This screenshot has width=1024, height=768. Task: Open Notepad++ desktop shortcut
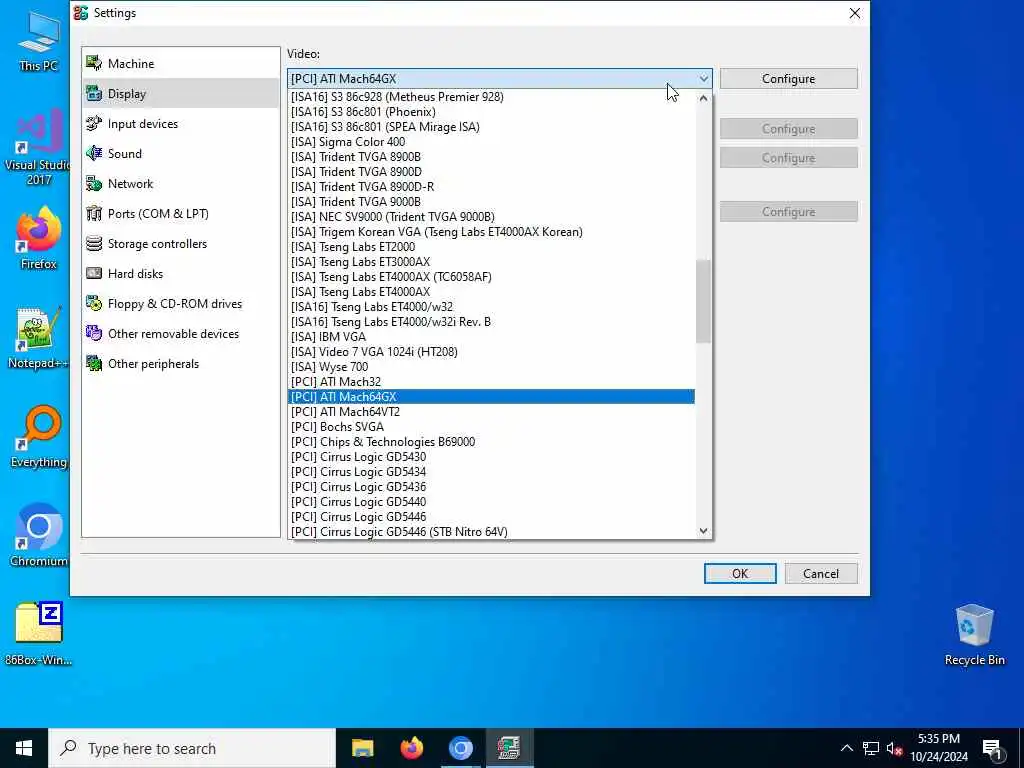point(38,338)
